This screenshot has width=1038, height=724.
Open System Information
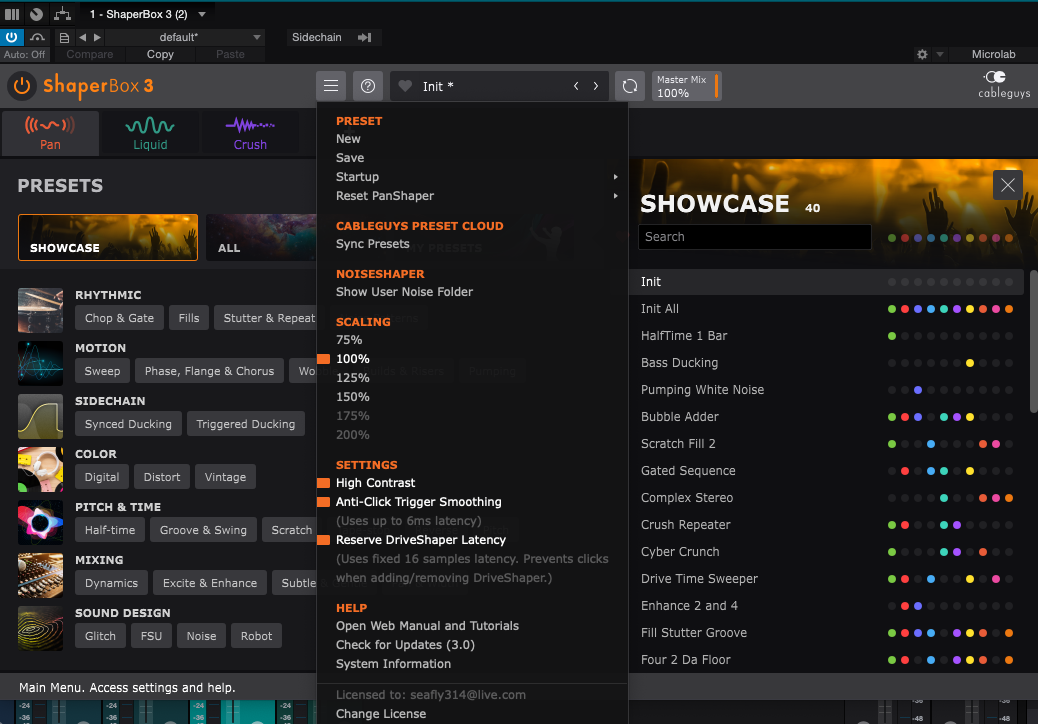point(393,664)
